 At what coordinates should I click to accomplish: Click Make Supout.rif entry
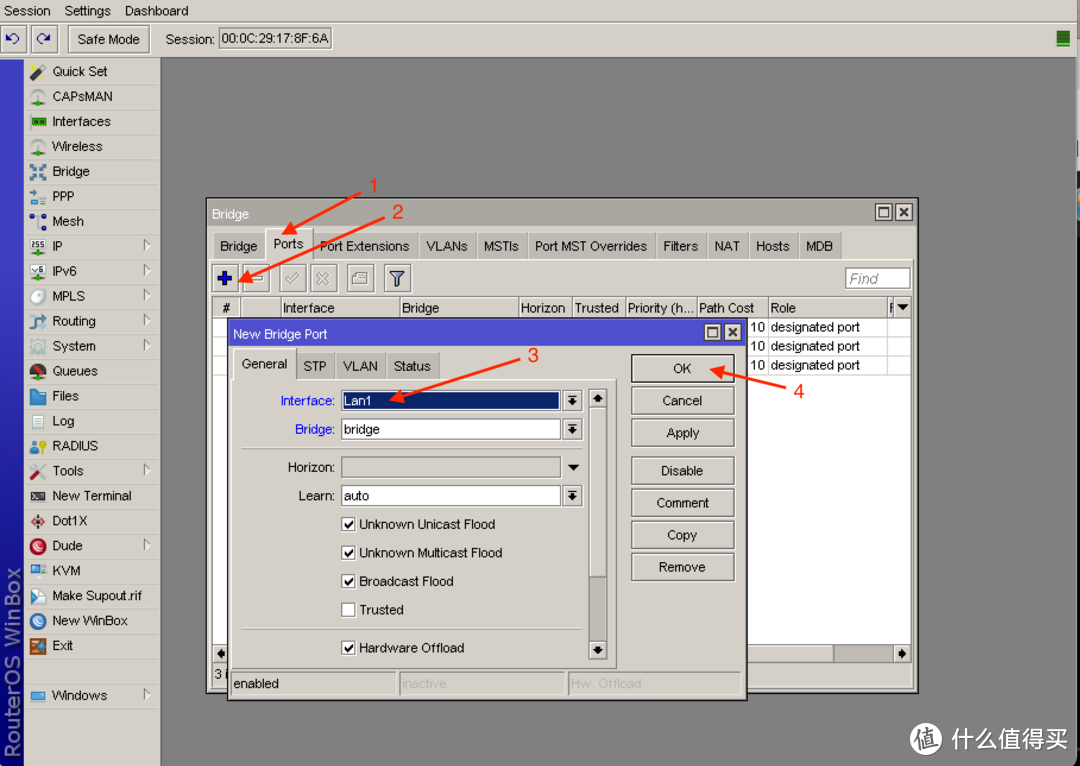point(93,596)
